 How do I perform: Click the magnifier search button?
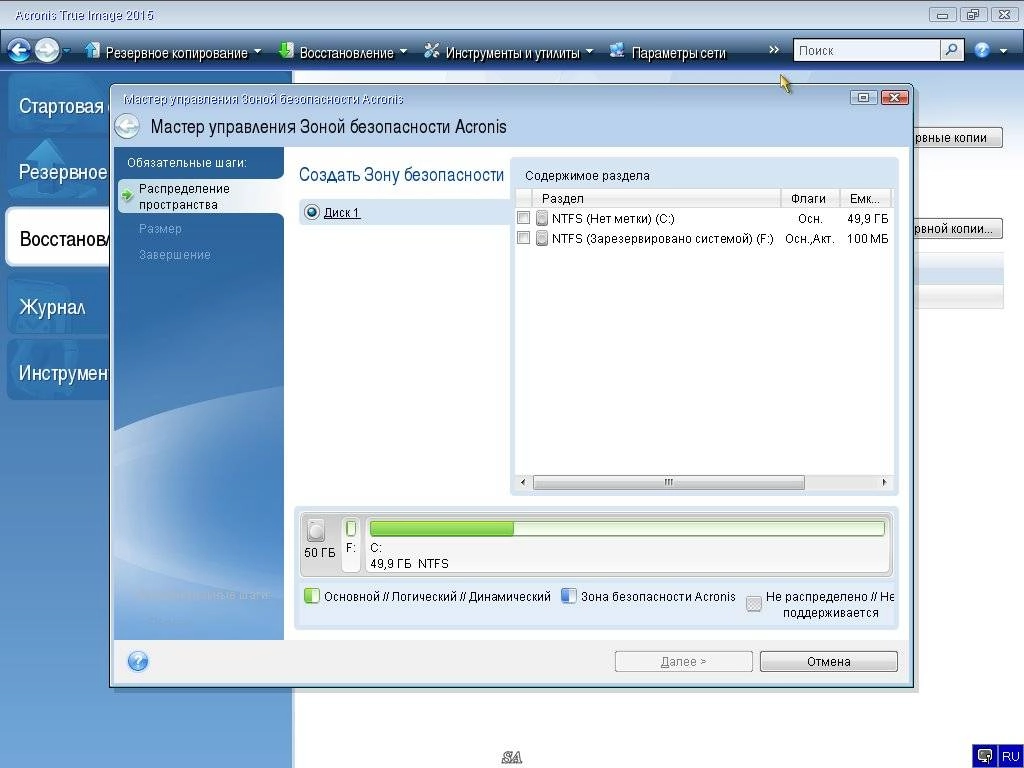(x=952, y=50)
